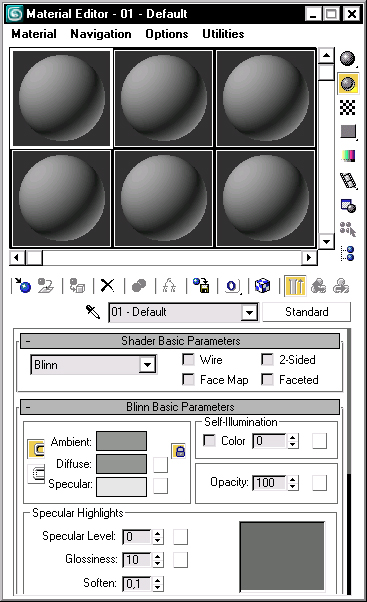Screen dimensions: 367x602
Task: Enable the Wire checkbox
Action: click(188, 360)
